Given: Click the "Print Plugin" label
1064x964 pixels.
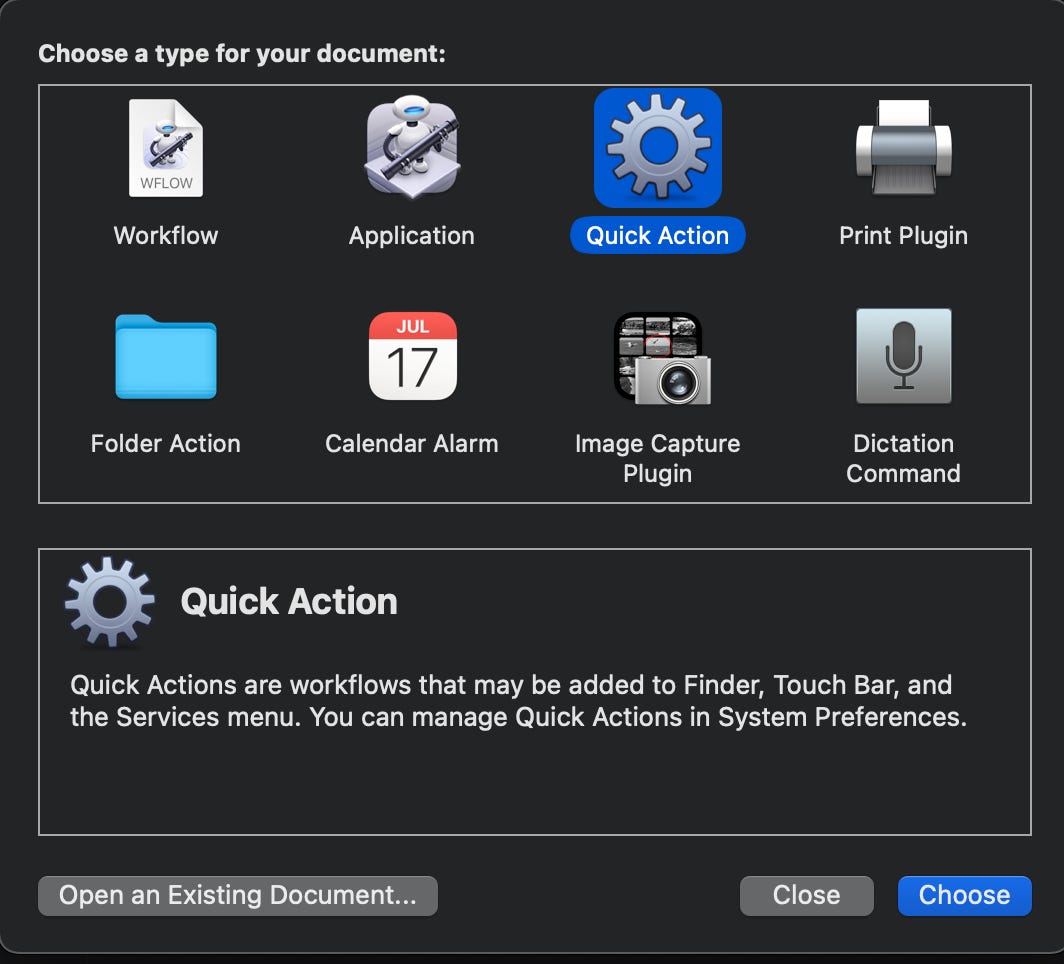Looking at the screenshot, I should 903,235.
